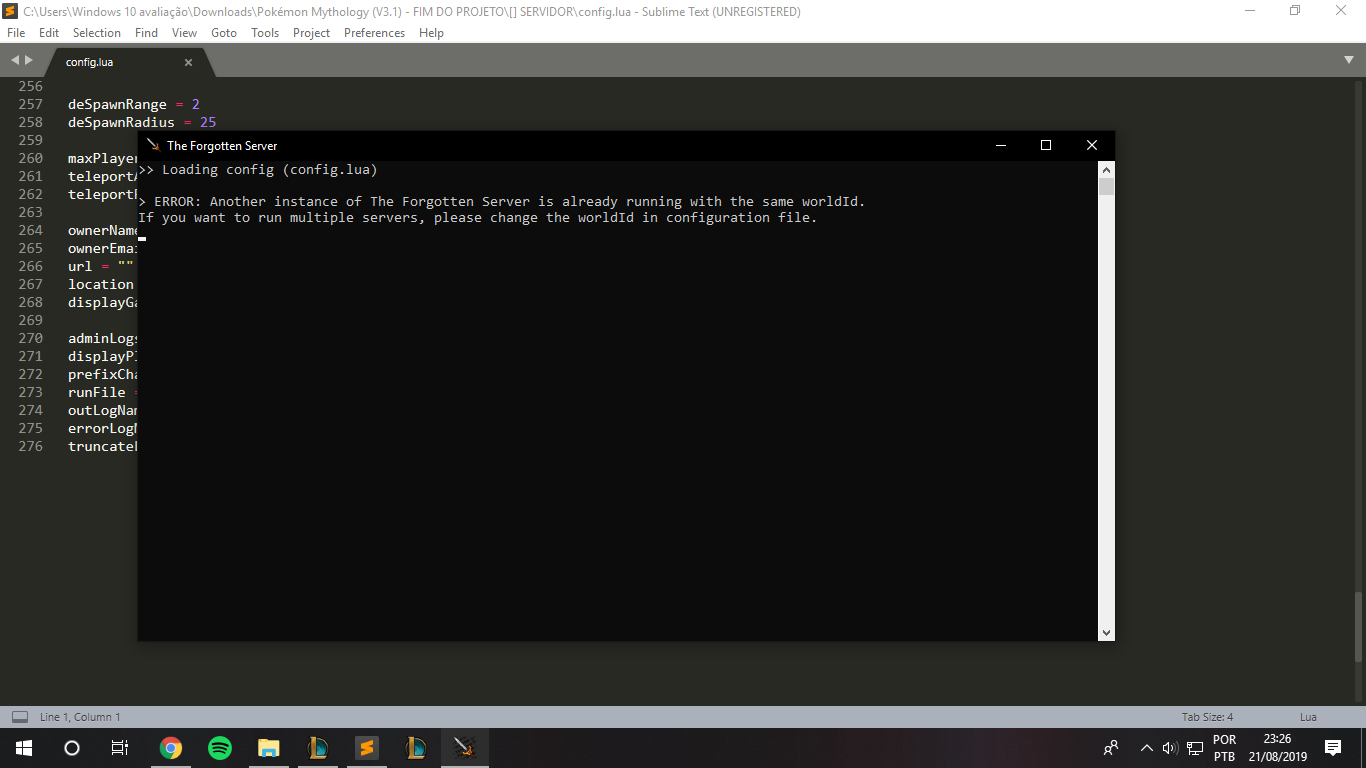Open the Goto menu
Viewport: 1366px width, 768px height.
[224, 33]
